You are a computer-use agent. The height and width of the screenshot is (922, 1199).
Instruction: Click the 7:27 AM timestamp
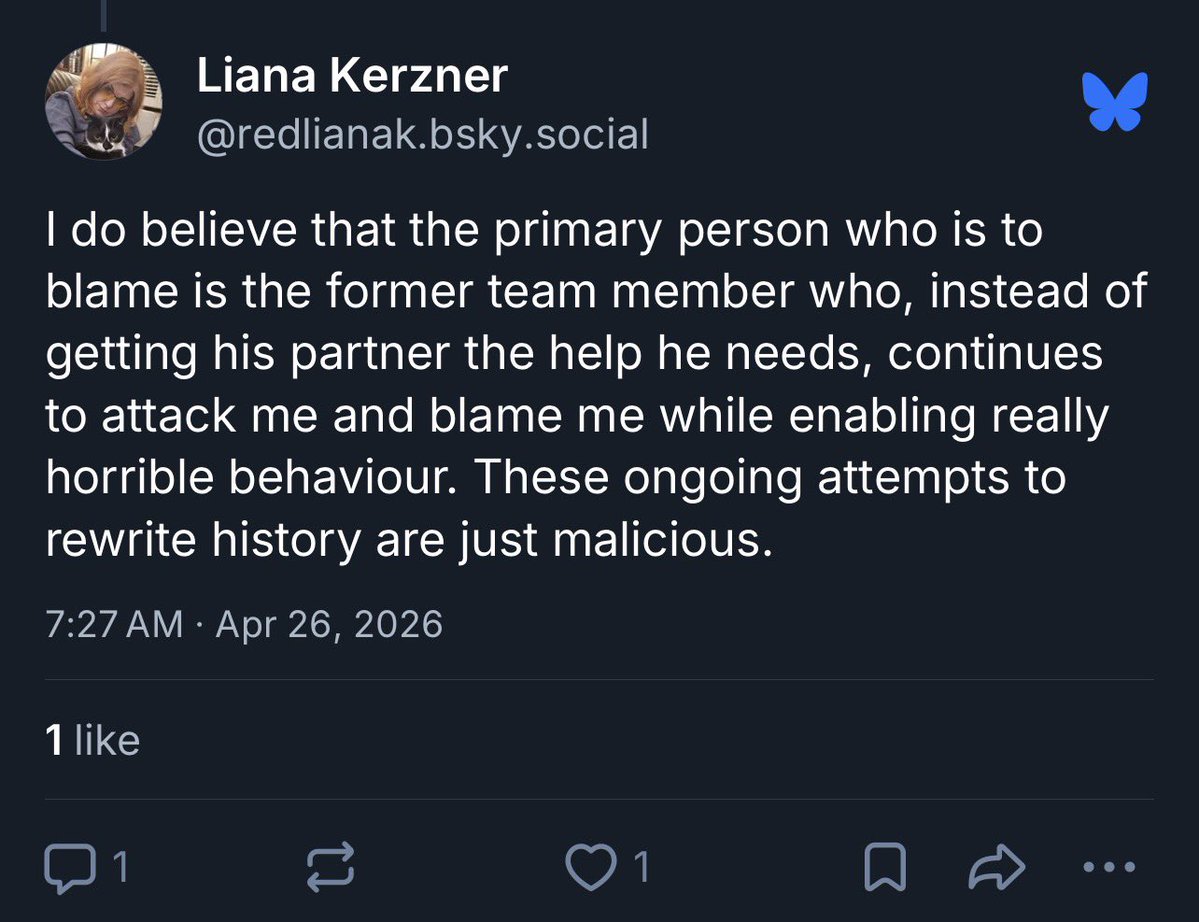click(114, 624)
